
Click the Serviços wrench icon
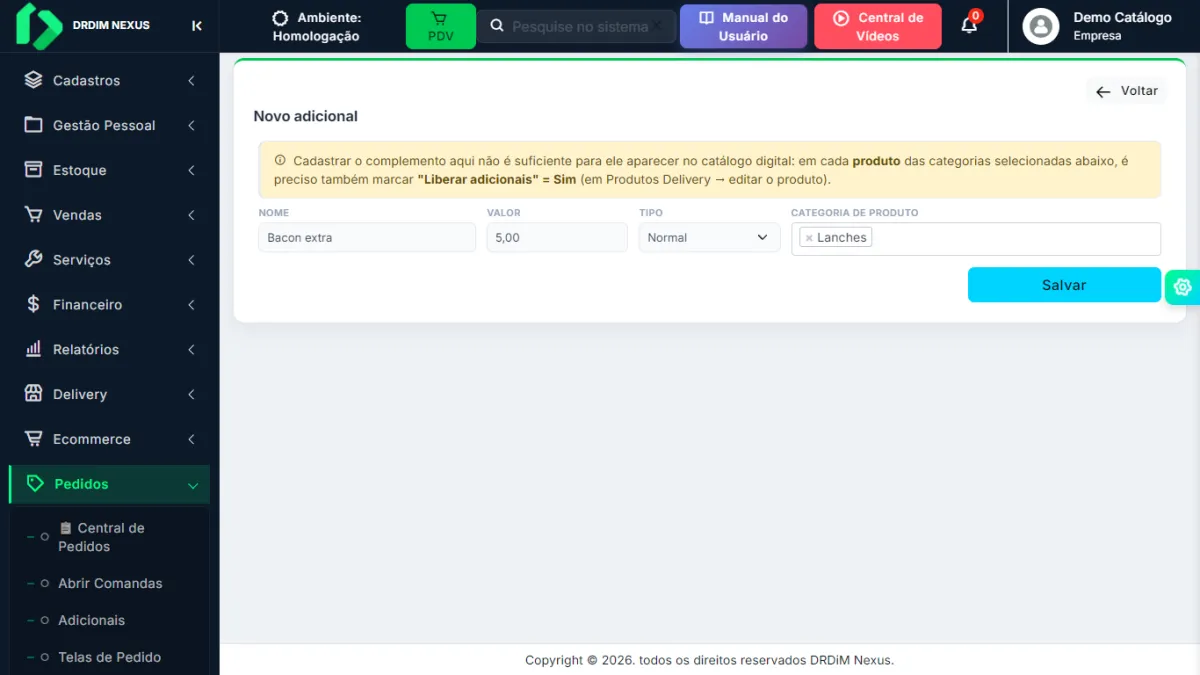point(34,259)
